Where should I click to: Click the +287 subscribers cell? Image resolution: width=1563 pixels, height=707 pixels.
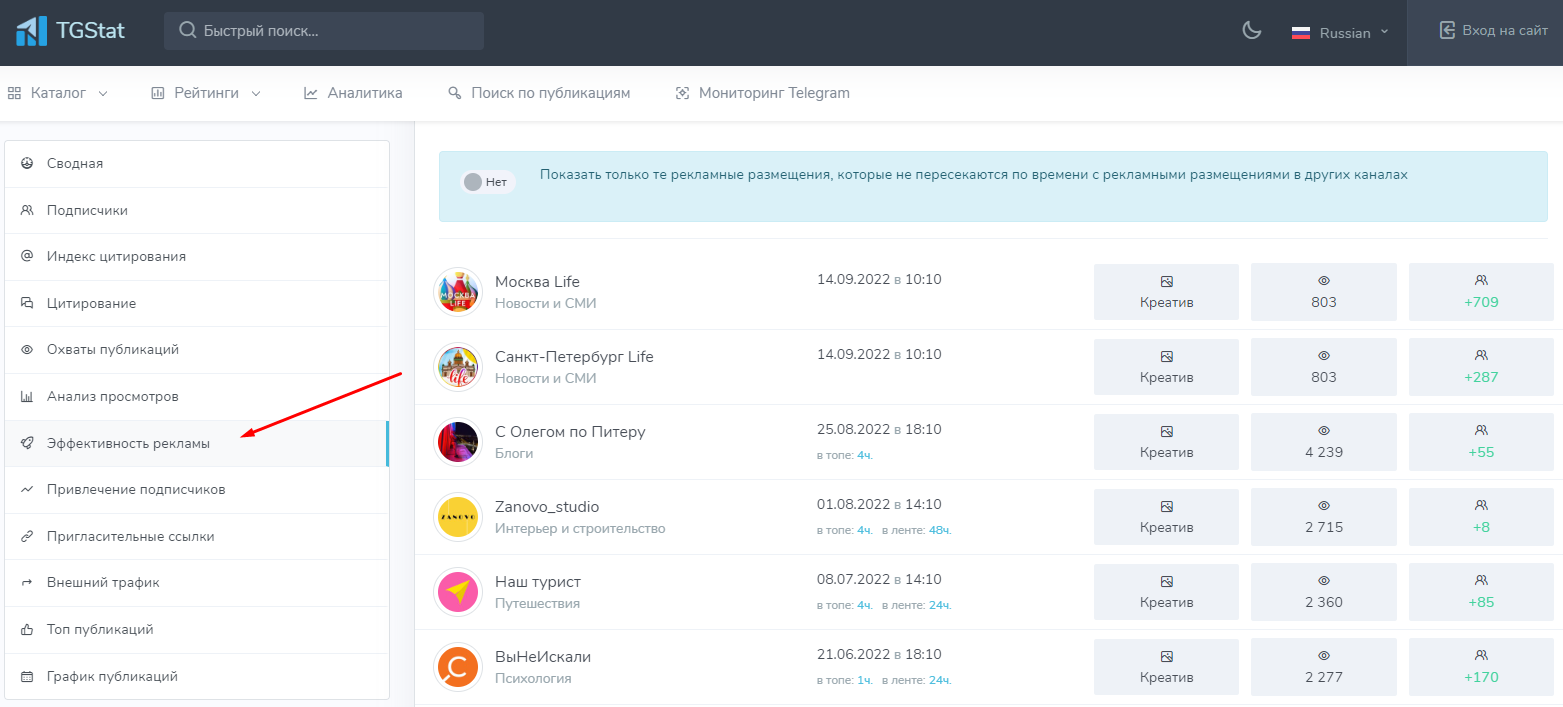pos(1481,367)
